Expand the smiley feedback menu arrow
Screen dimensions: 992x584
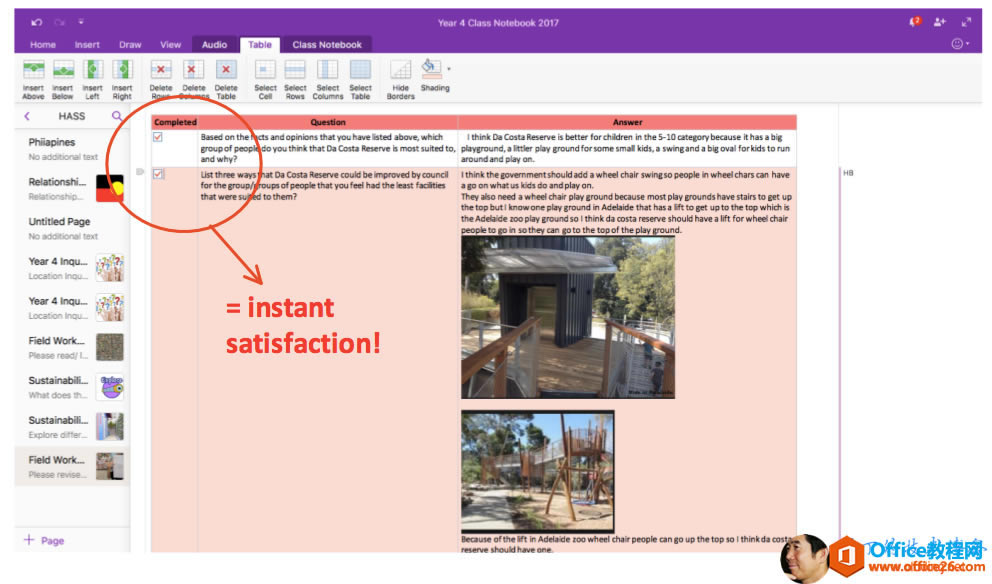[x=967, y=42]
